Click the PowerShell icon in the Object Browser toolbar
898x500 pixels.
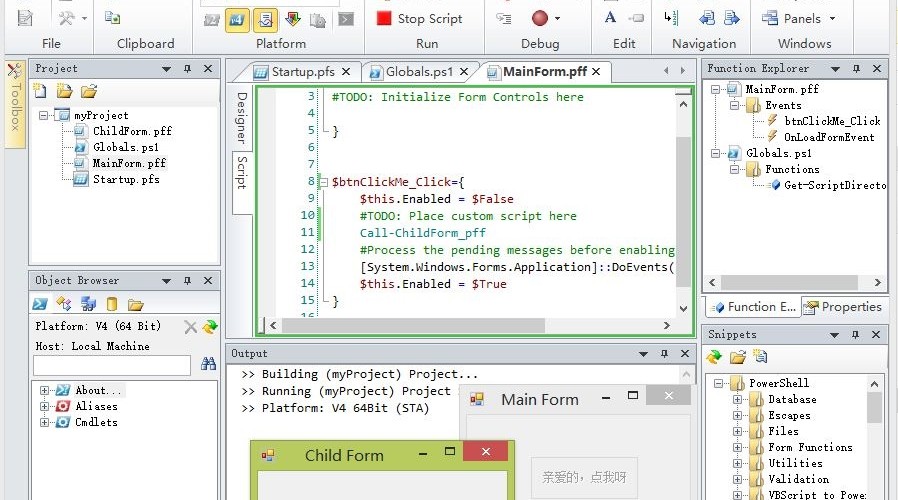(x=40, y=304)
